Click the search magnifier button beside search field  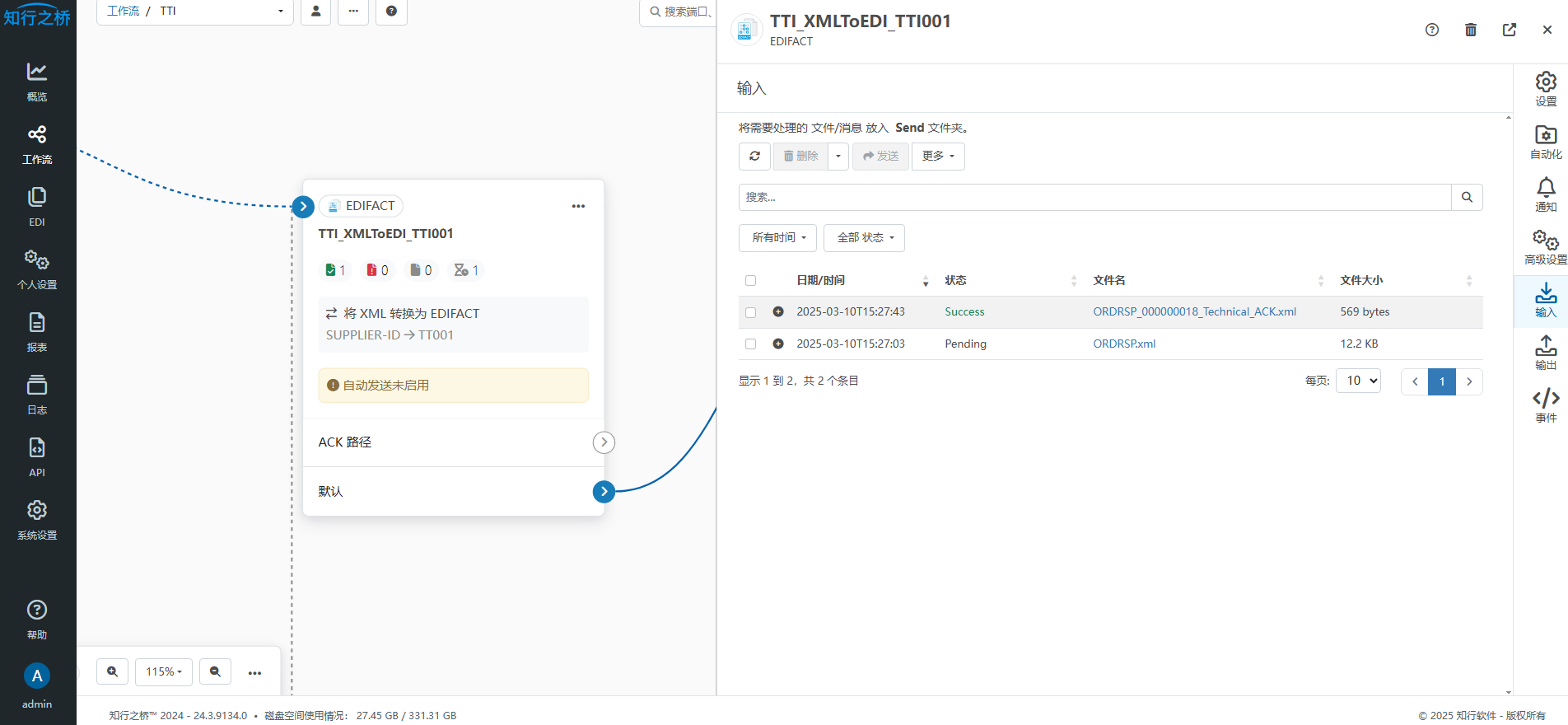click(x=1466, y=197)
